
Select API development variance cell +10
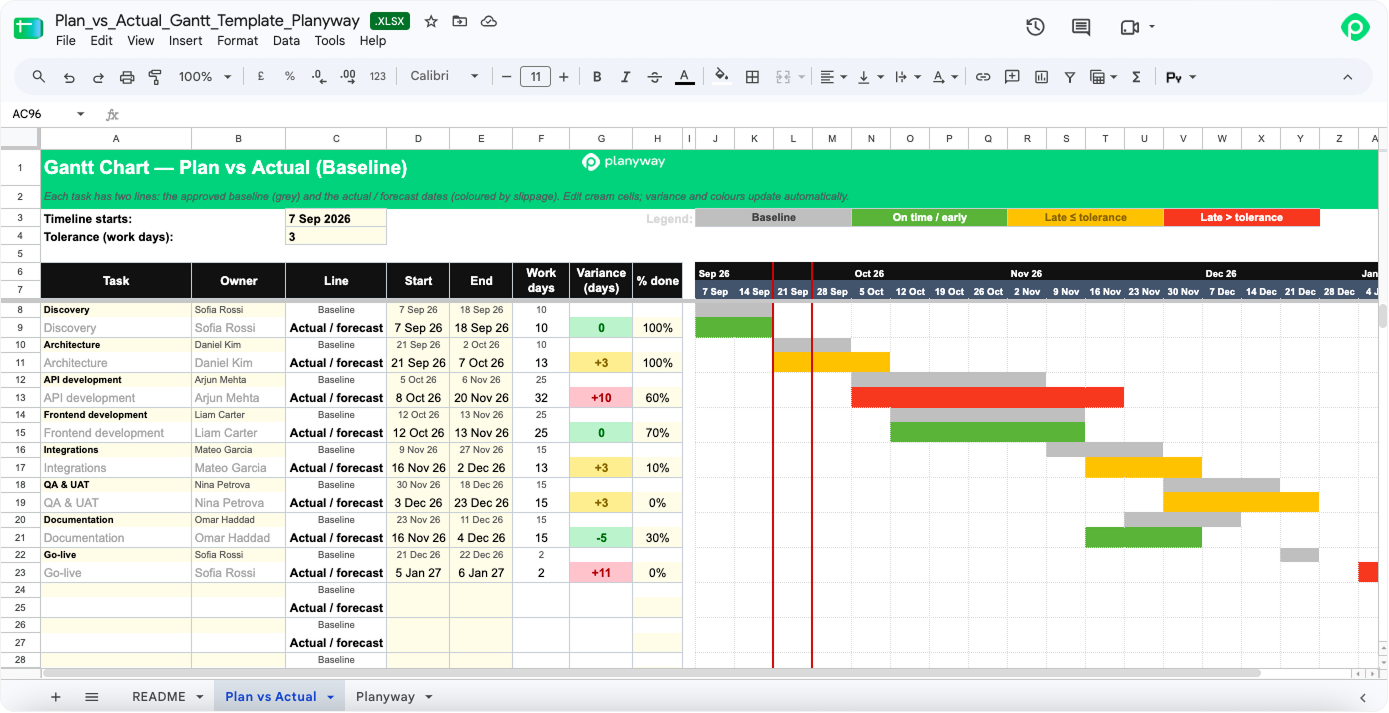(601, 398)
